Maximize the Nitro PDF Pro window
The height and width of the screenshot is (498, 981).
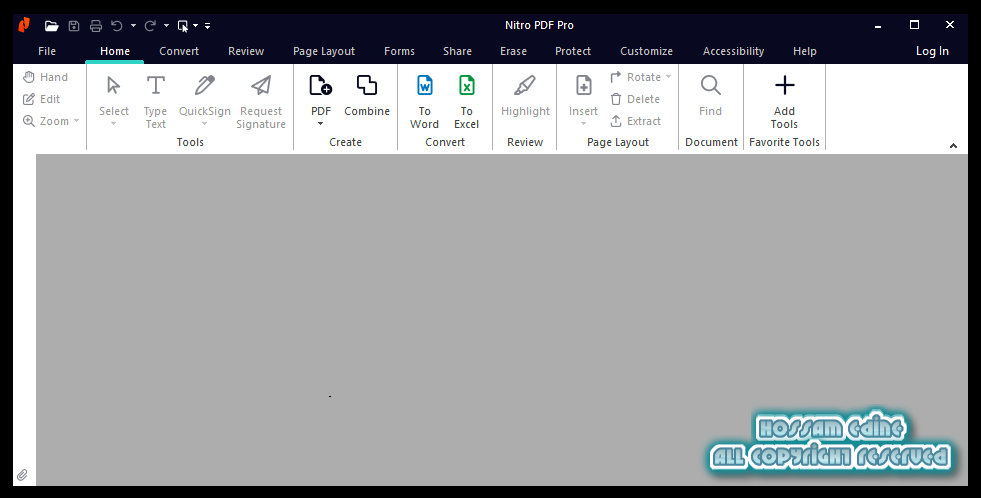914,25
